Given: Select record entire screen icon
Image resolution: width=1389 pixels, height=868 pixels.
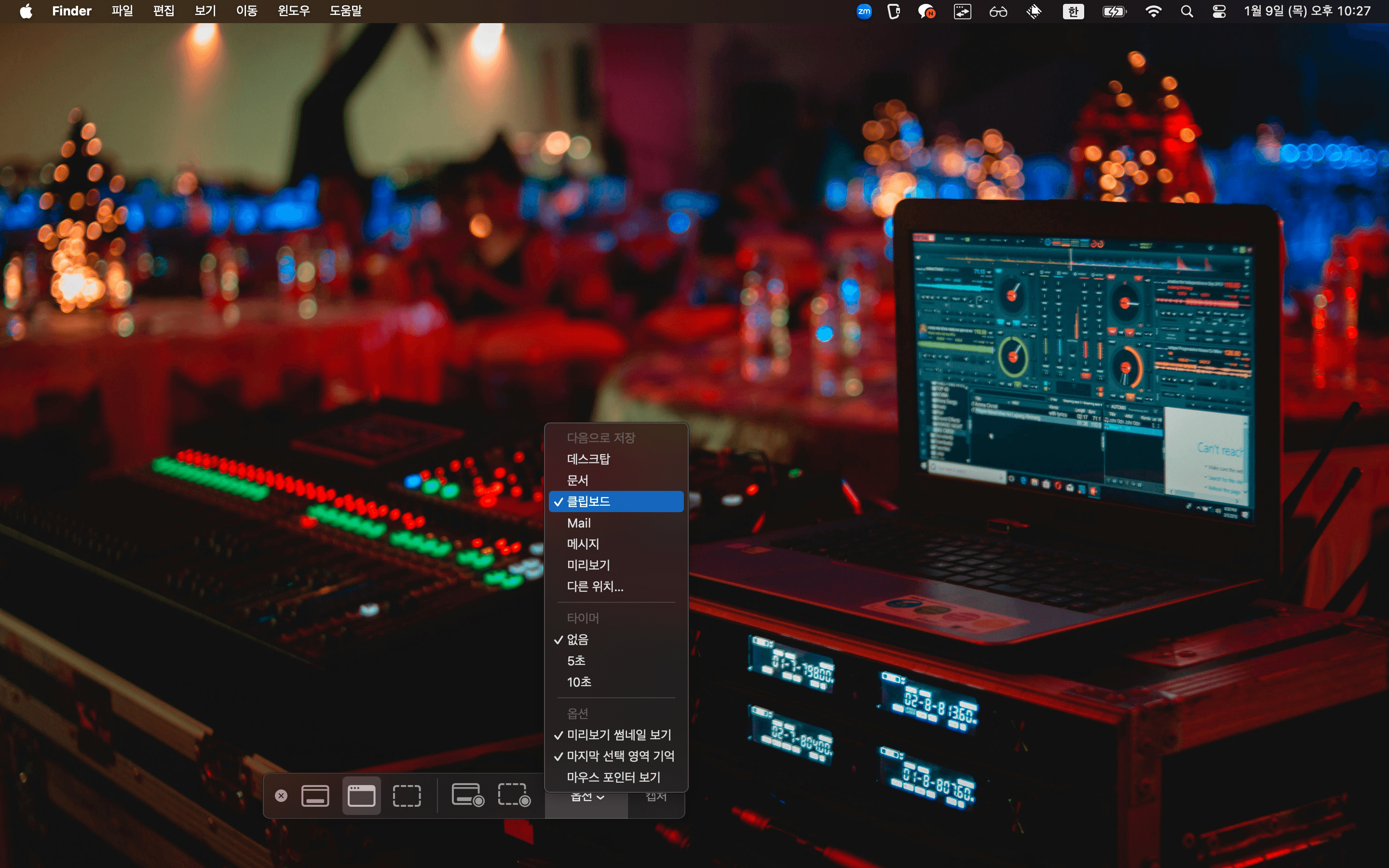Looking at the screenshot, I should pyautogui.click(x=468, y=796).
